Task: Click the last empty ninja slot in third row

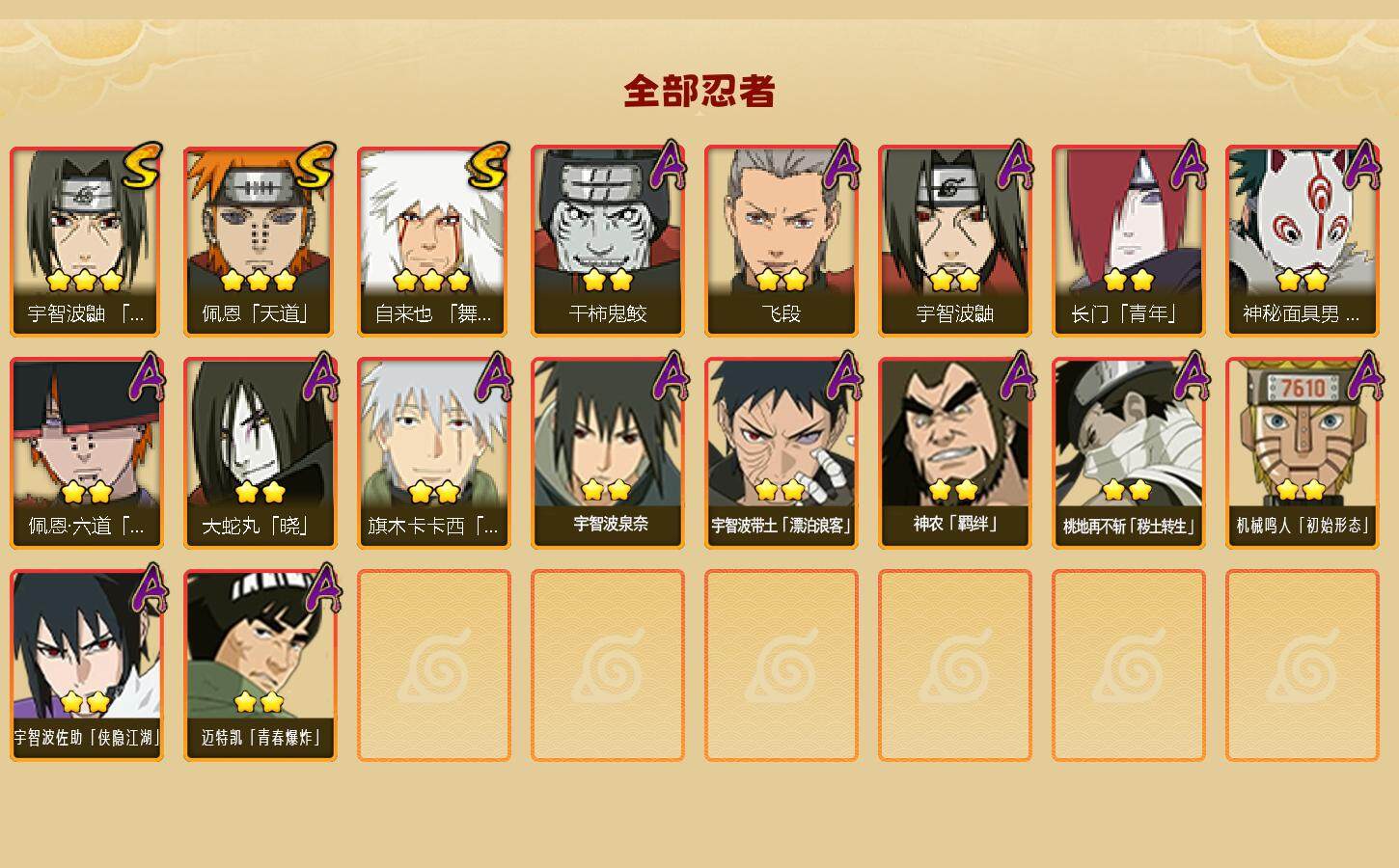Action: pyautogui.click(x=1303, y=665)
